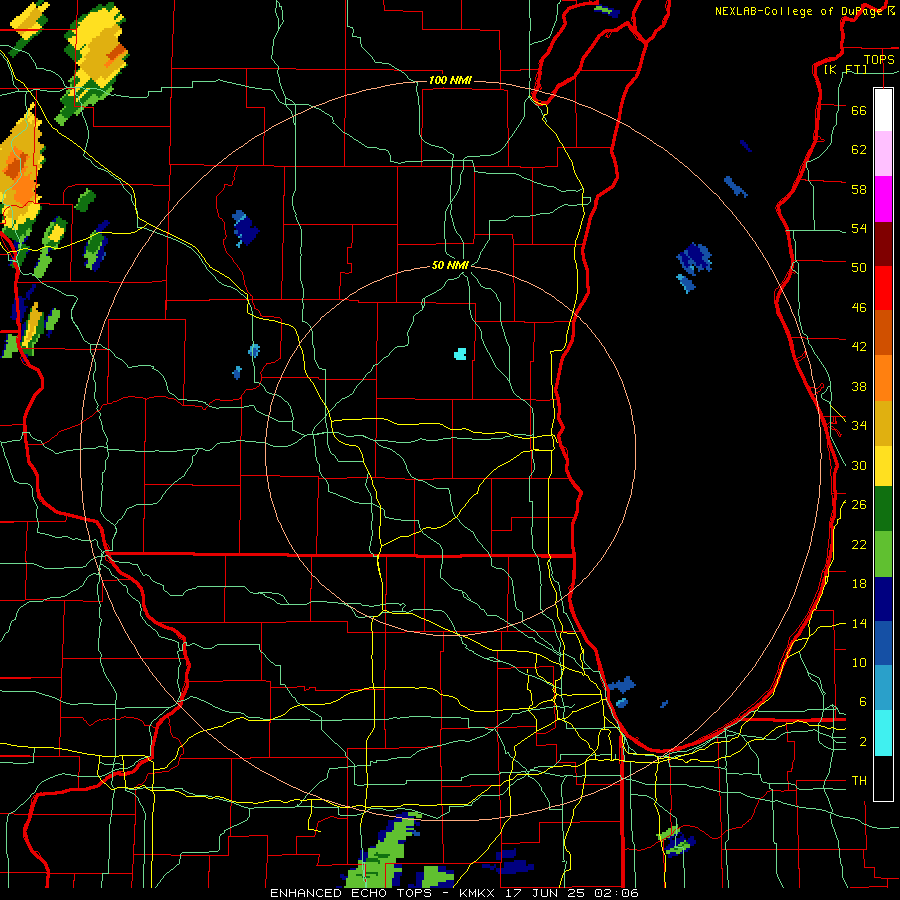Click the '6' legend value
This screenshot has width=900, height=900.
coord(863,702)
